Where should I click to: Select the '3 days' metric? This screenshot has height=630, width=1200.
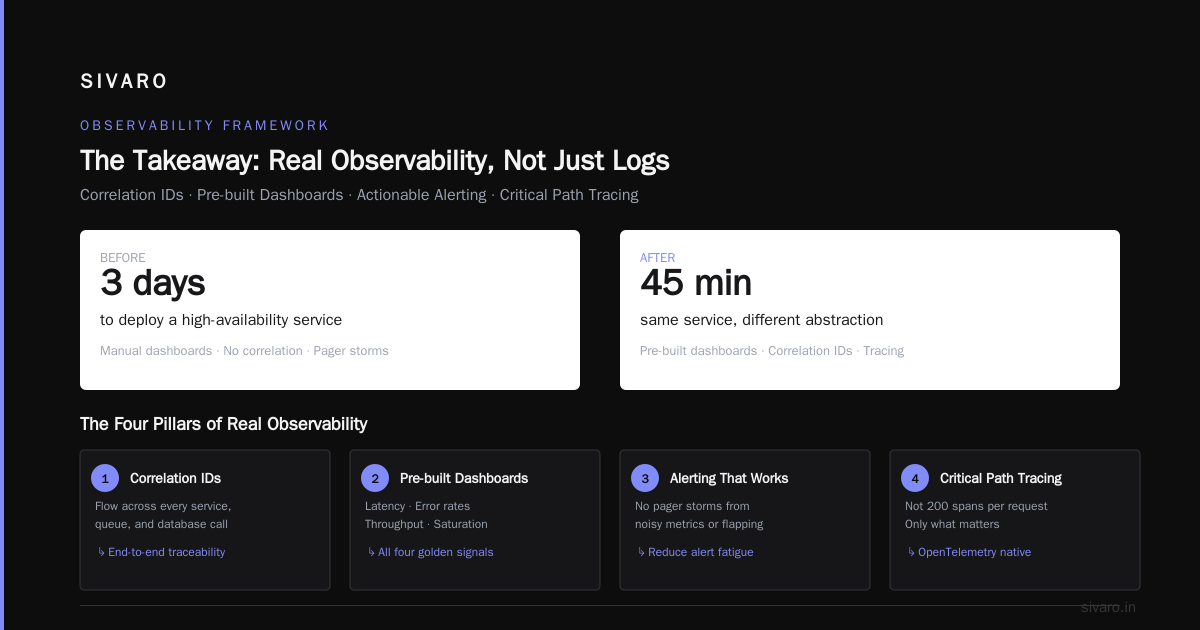(152, 283)
